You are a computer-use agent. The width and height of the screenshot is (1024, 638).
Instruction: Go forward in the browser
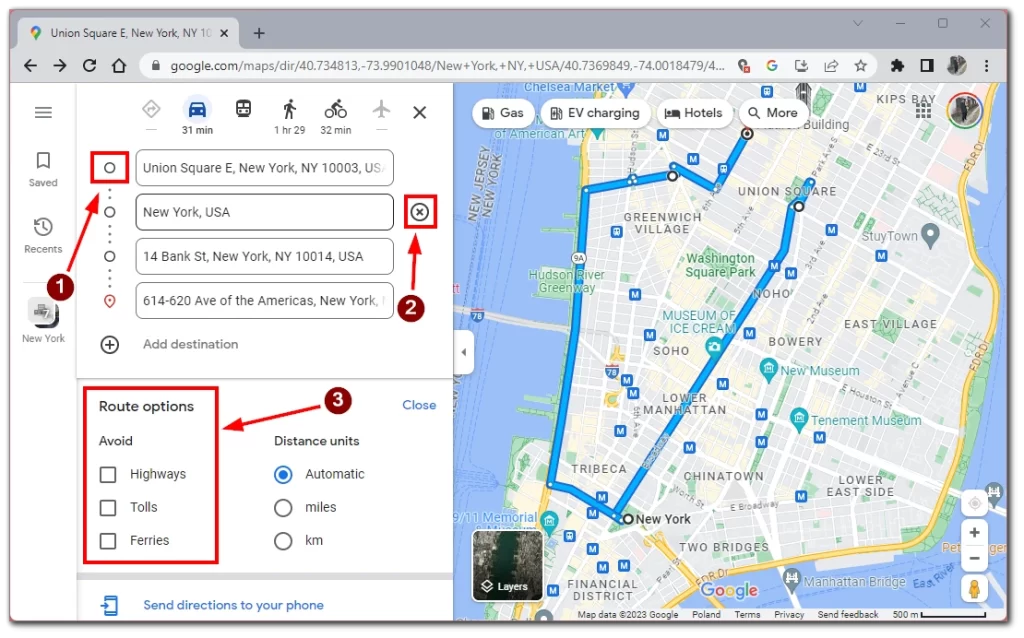[59, 65]
